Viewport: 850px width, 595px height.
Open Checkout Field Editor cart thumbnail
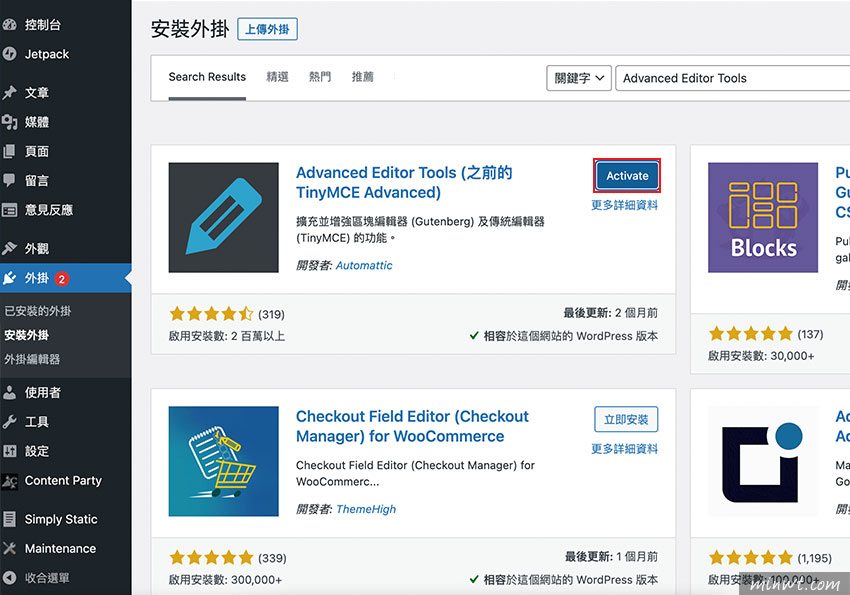coord(223,461)
